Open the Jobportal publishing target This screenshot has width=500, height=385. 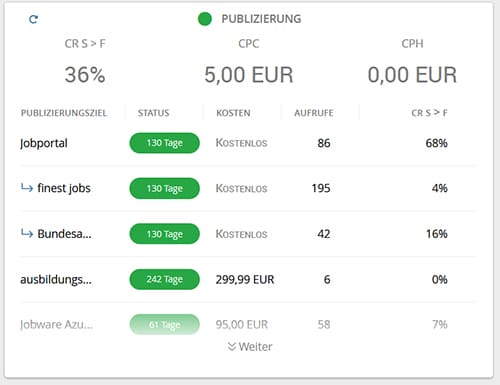[x=44, y=143]
